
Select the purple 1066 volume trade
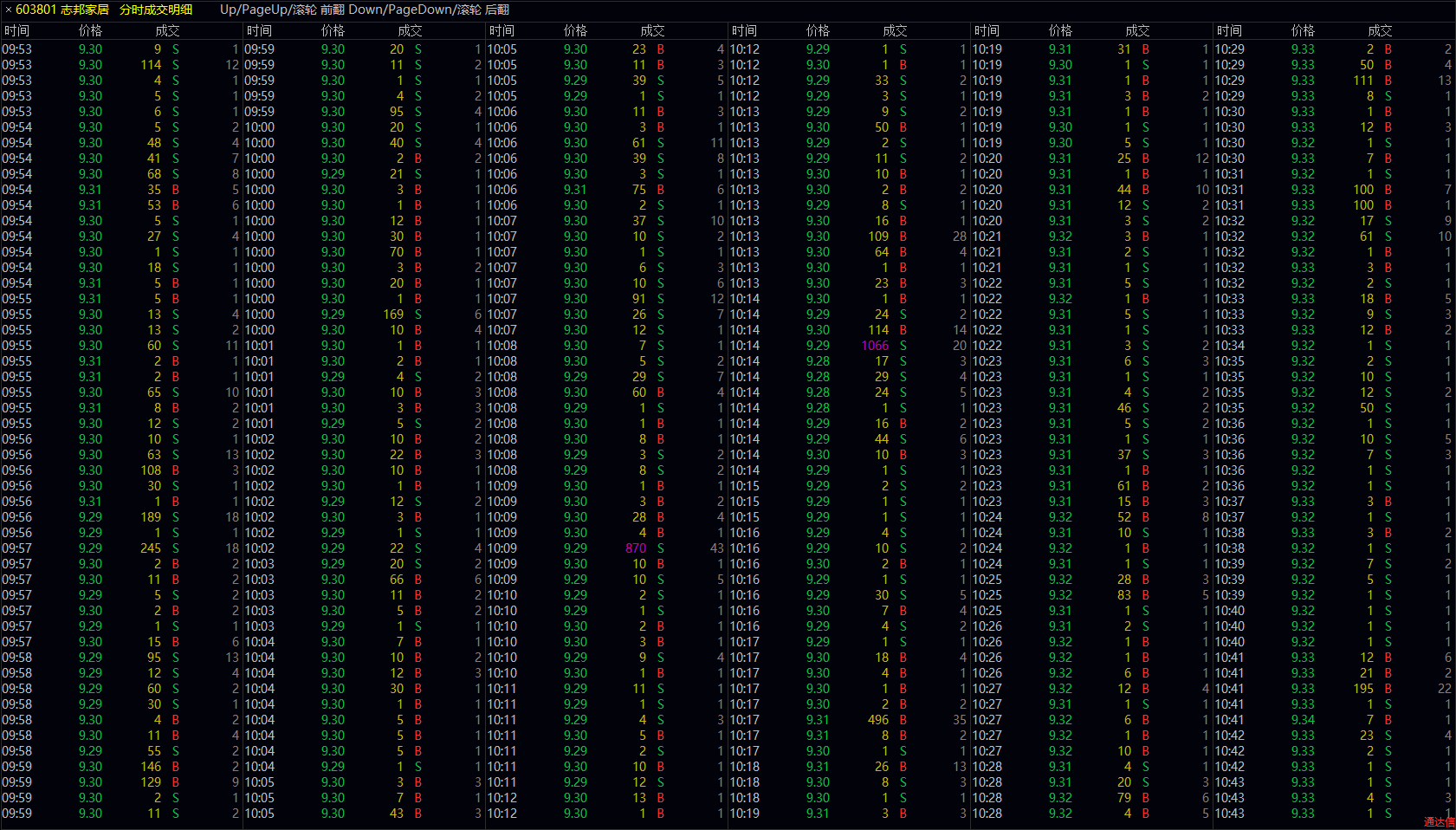[x=875, y=346]
